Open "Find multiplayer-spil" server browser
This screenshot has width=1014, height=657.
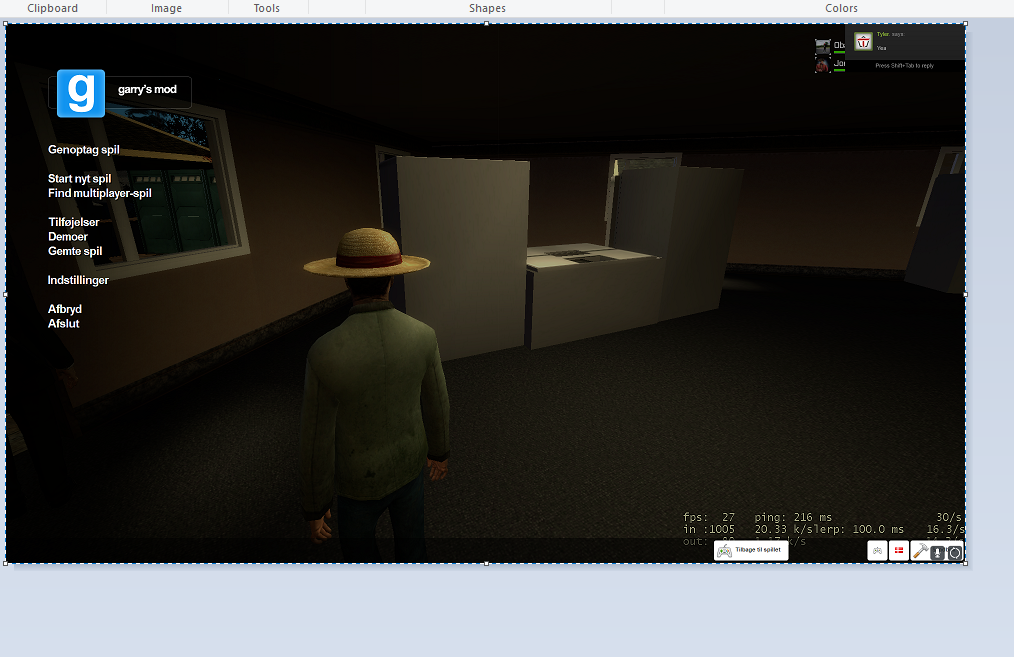[100, 193]
